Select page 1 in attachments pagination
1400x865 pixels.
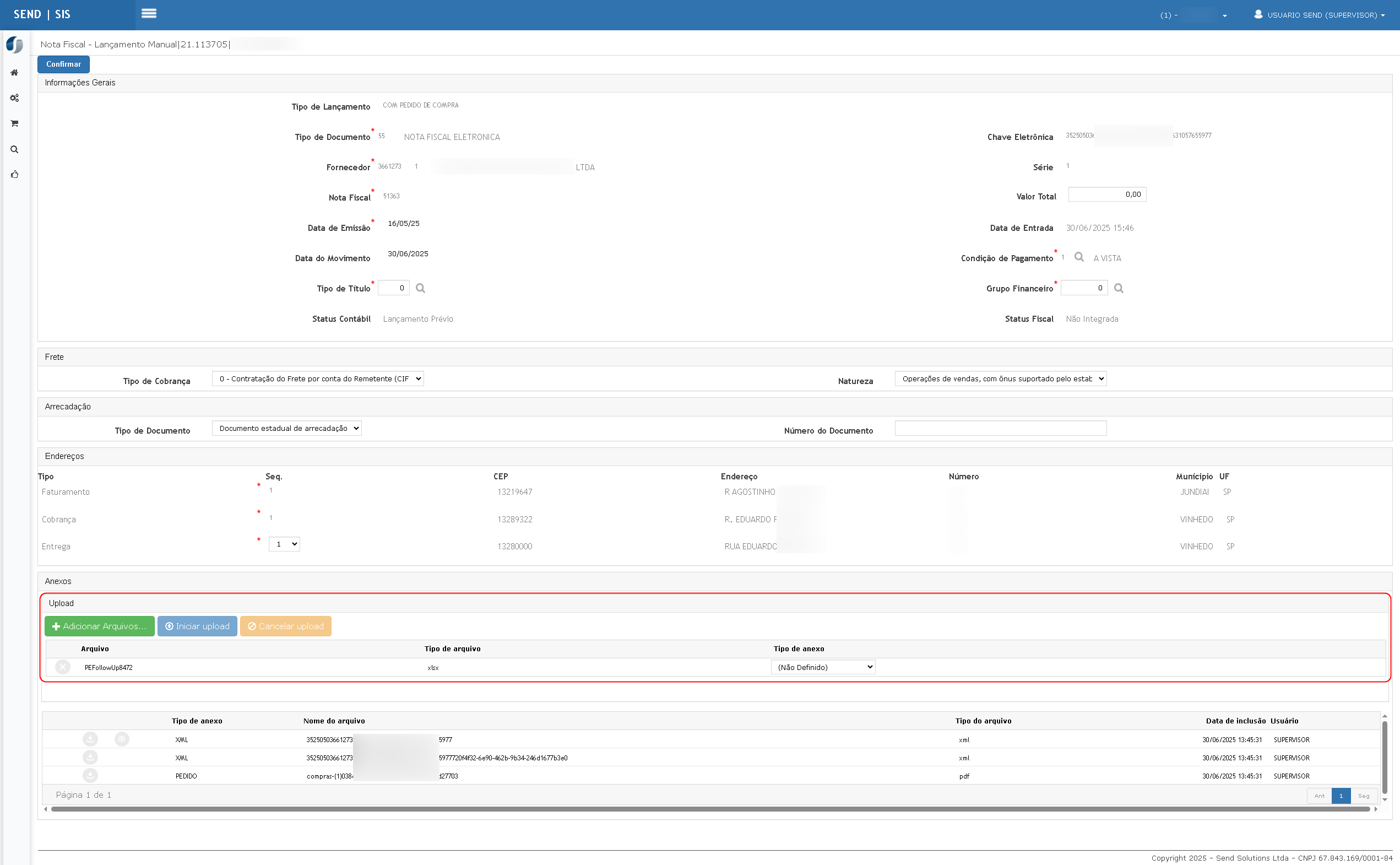(x=1341, y=796)
